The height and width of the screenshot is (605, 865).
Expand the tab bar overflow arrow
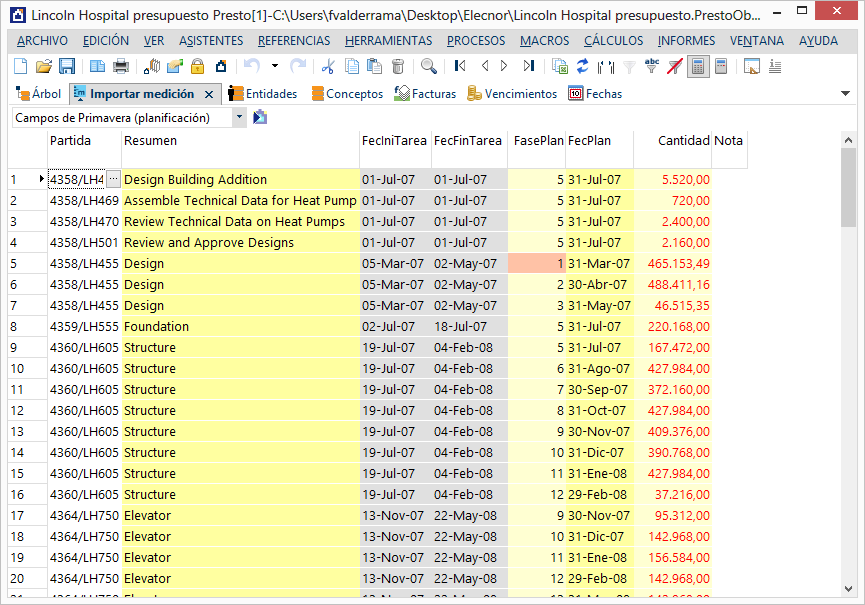tap(845, 94)
